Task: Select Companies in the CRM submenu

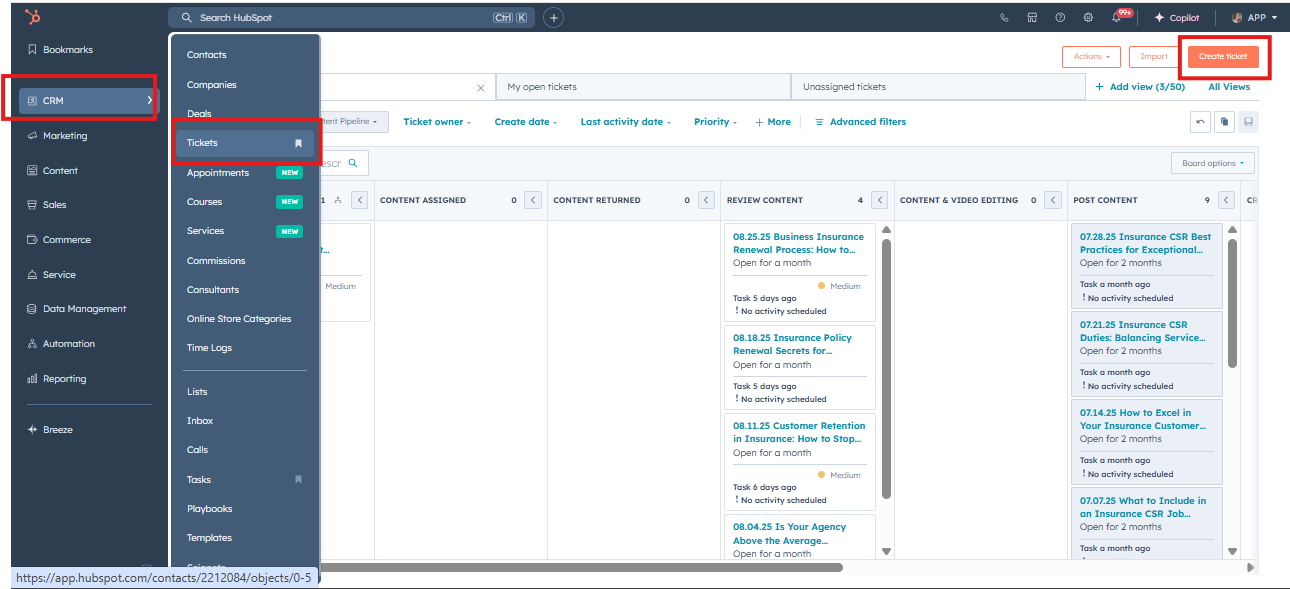Action: (x=212, y=85)
